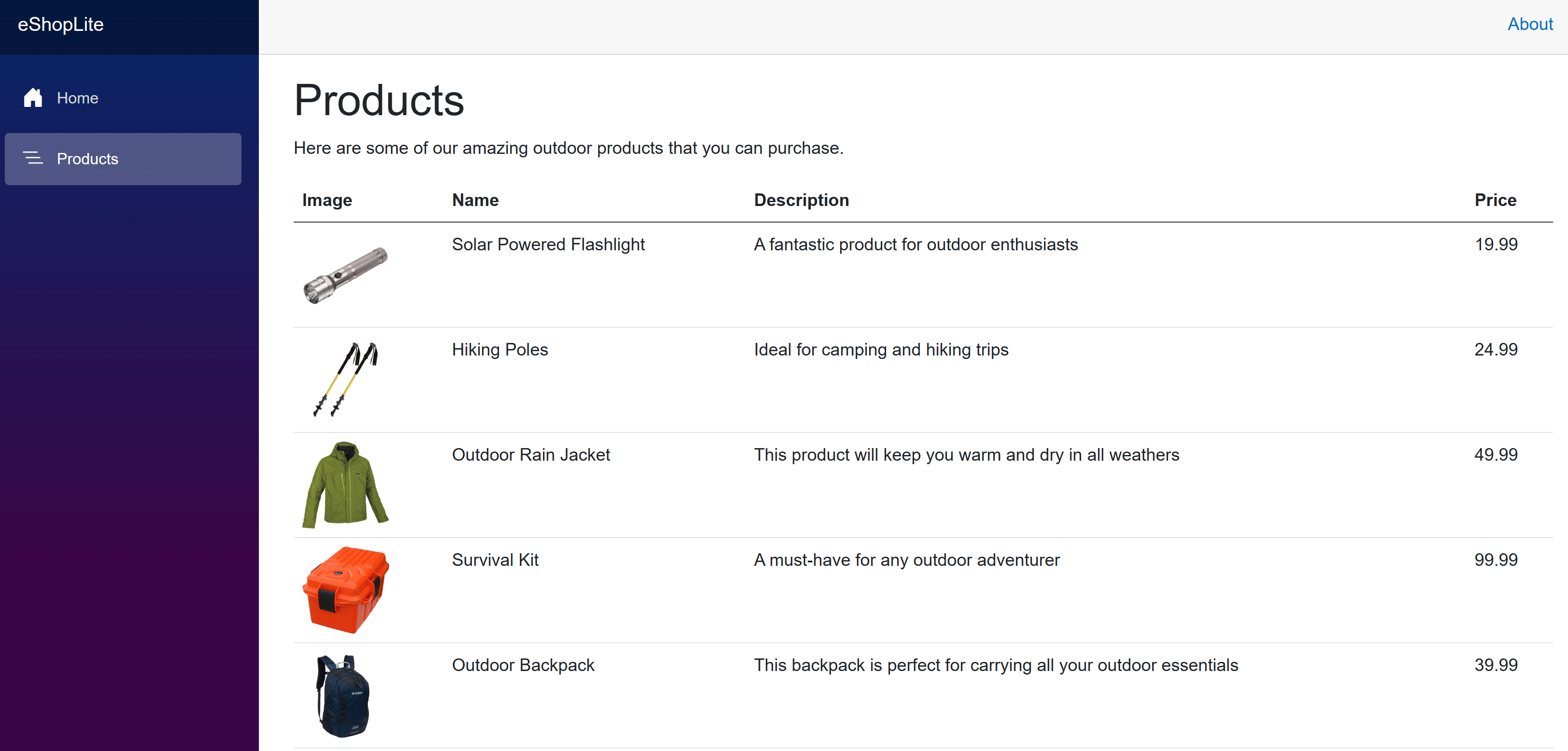The image size is (1568, 751).
Task: Click the orange survival kit image
Action: (x=345, y=590)
